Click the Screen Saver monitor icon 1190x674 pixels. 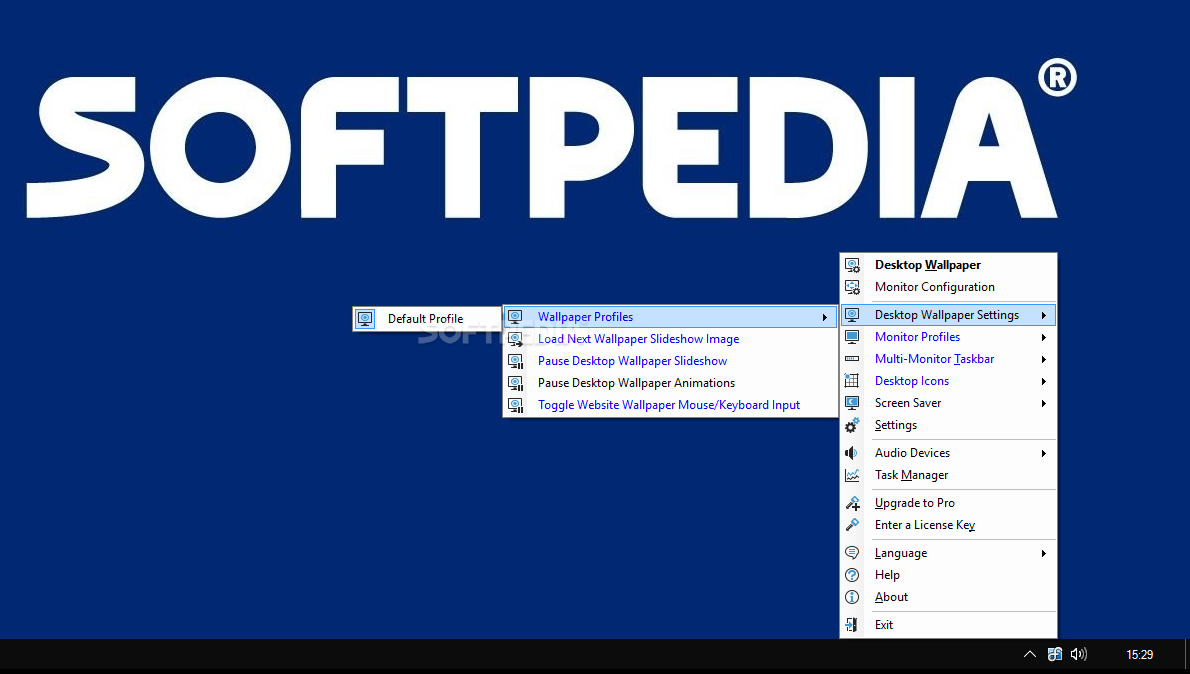tap(852, 403)
